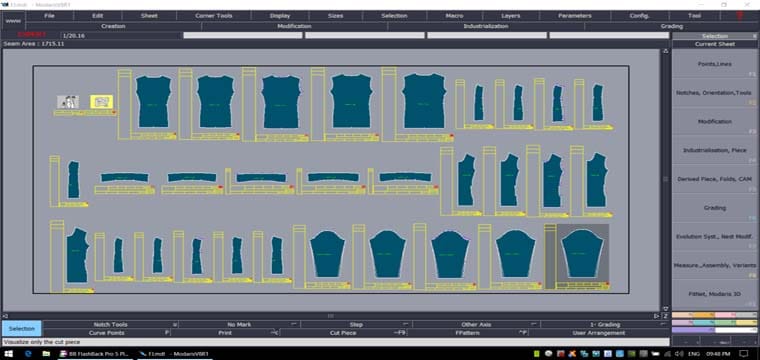The image size is (760, 360).
Task: Open the Parameters menu
Action: 574,16
